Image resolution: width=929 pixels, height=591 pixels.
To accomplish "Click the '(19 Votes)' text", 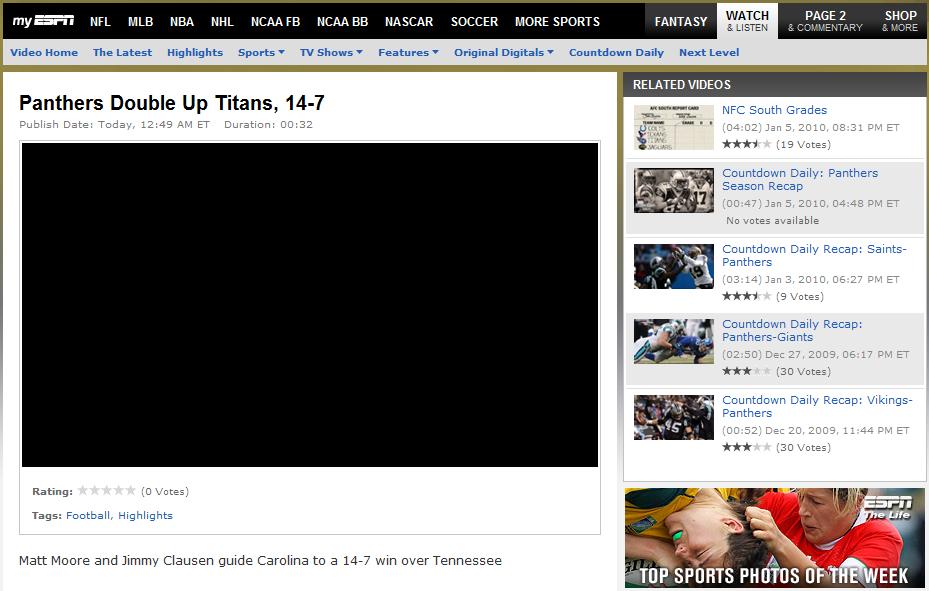I will click(803, 144).
